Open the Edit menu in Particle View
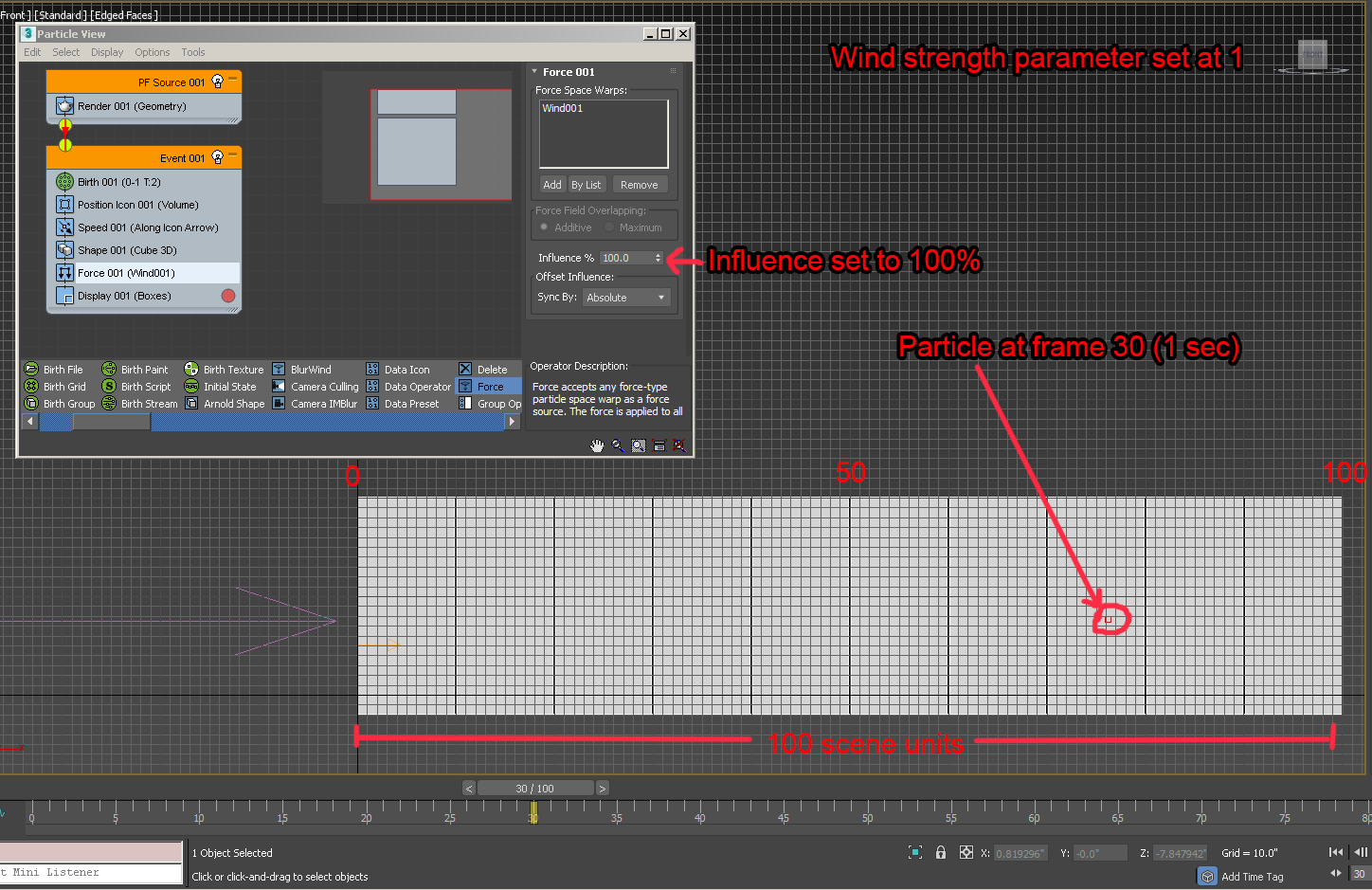Image resolution: width=1372 pixels, height=890 pixels. point(31,52)
